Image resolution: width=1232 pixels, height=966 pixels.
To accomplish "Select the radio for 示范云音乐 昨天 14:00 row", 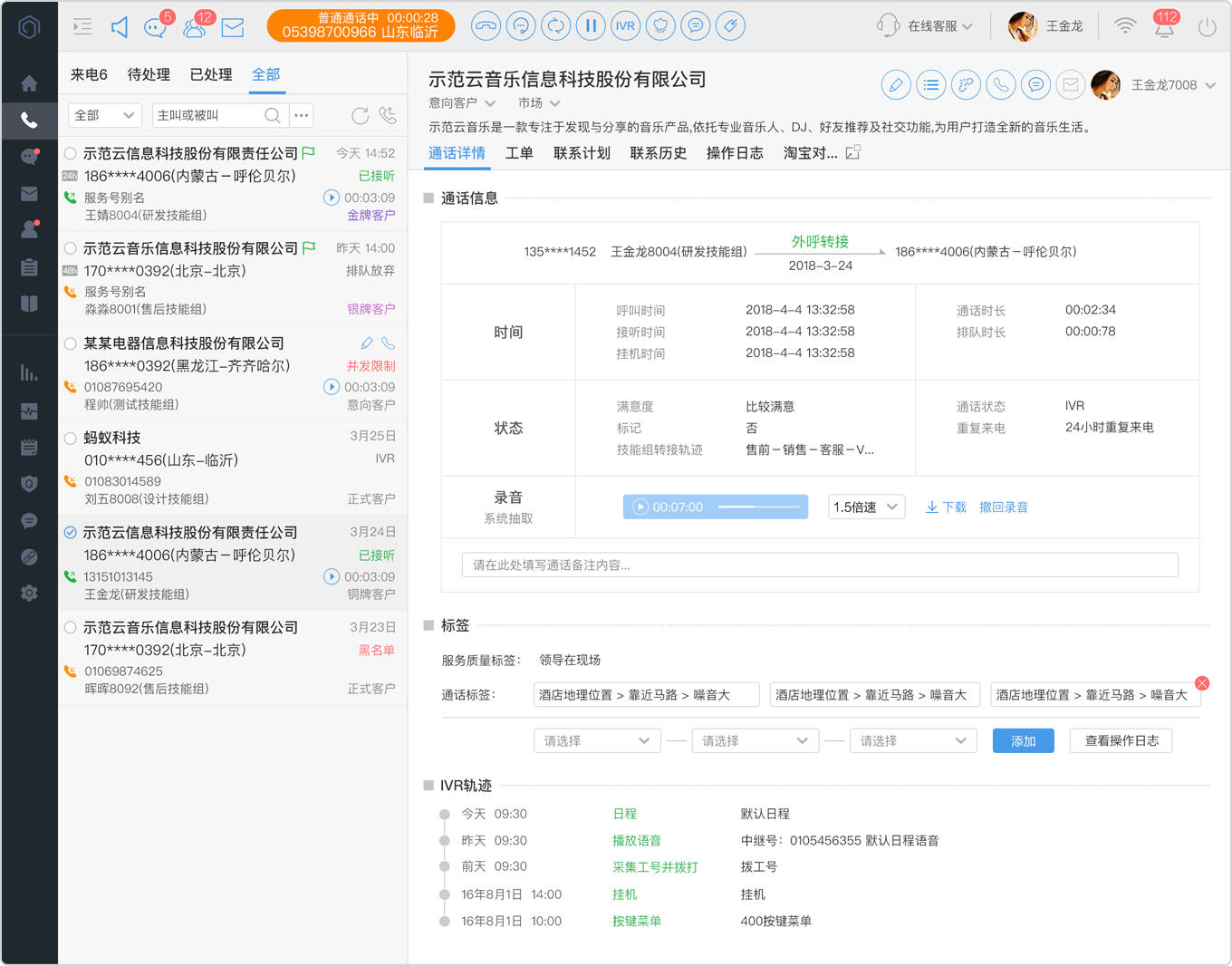I will [70, 248].
